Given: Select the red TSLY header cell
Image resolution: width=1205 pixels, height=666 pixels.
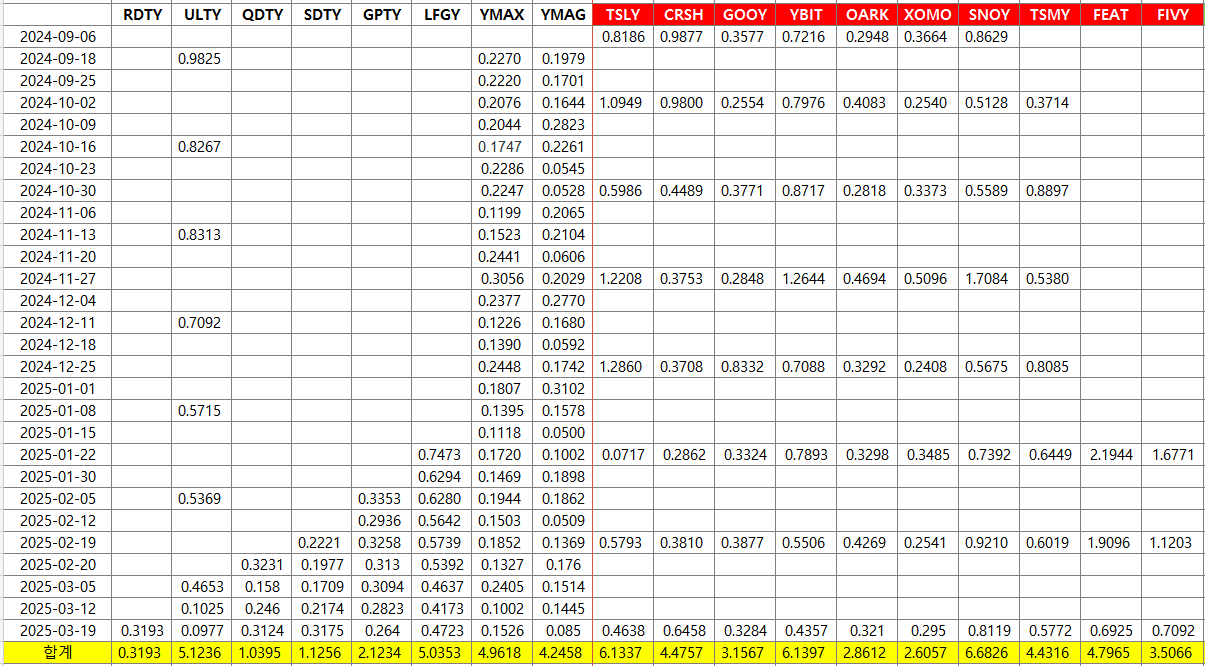Looking at the screenshot, I should pos(623,15).
